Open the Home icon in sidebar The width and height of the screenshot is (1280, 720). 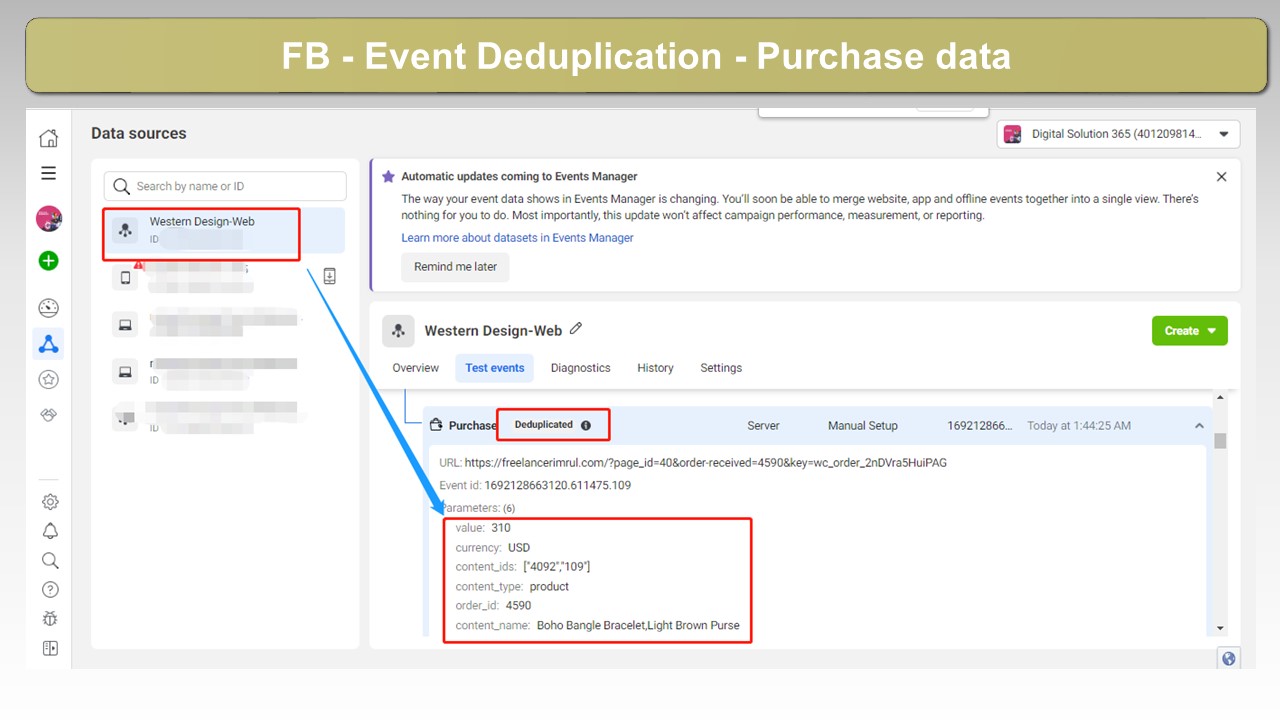click(x=48, y=138)
